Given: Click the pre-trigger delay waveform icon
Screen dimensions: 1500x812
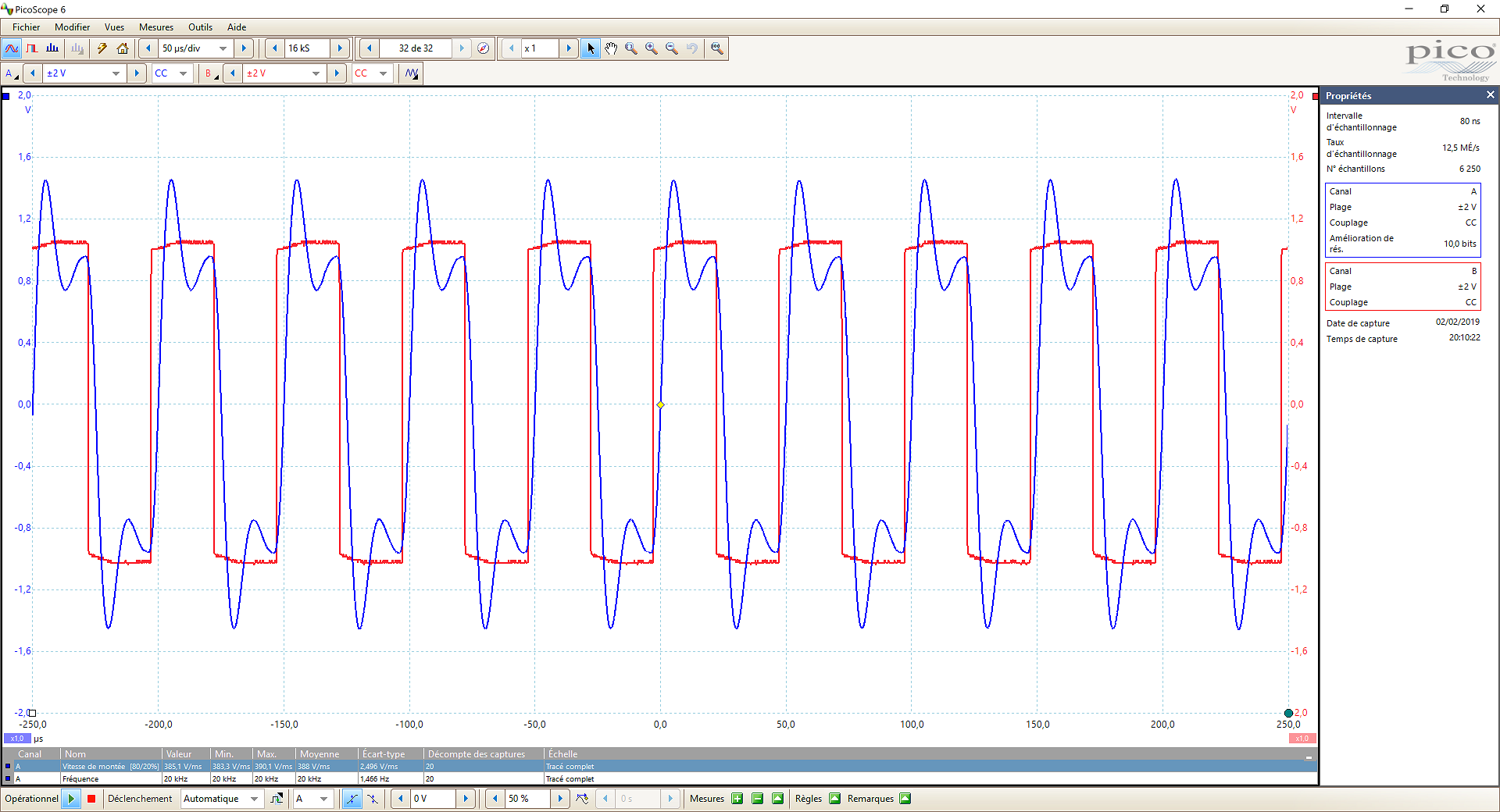Looking at the screenshot, I should 582,799.
